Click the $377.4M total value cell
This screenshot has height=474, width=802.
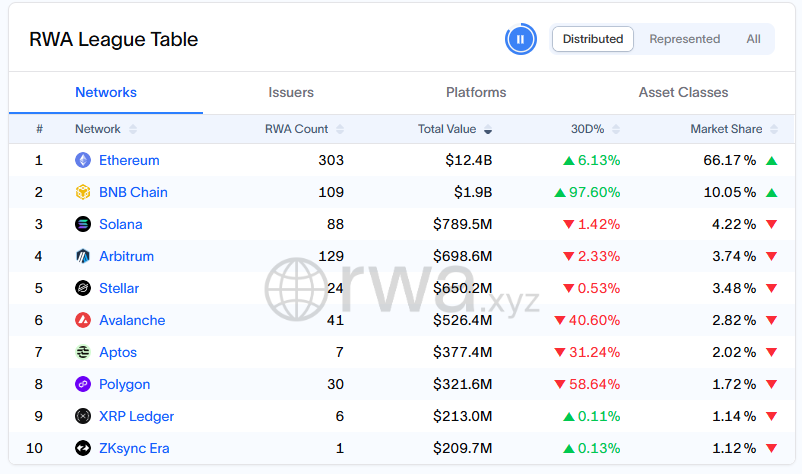pyautogui.click(x=462, y=352)
